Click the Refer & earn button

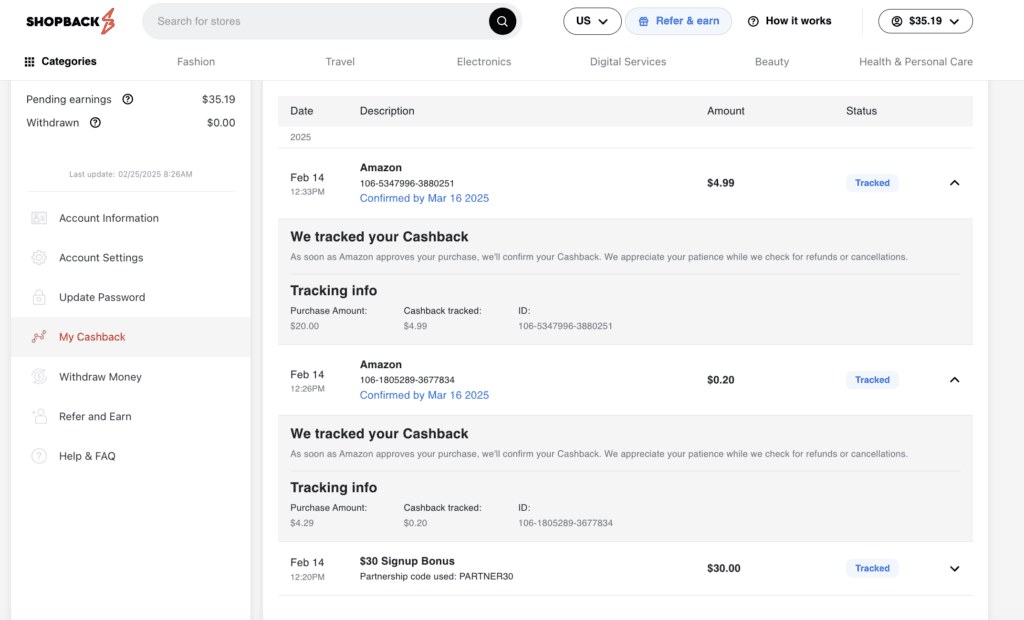point(678,20)
